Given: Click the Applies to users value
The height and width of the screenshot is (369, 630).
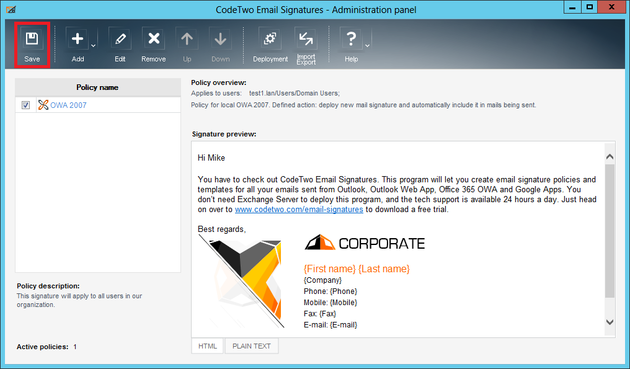Looking at the screenshot, I should (294, 93).
